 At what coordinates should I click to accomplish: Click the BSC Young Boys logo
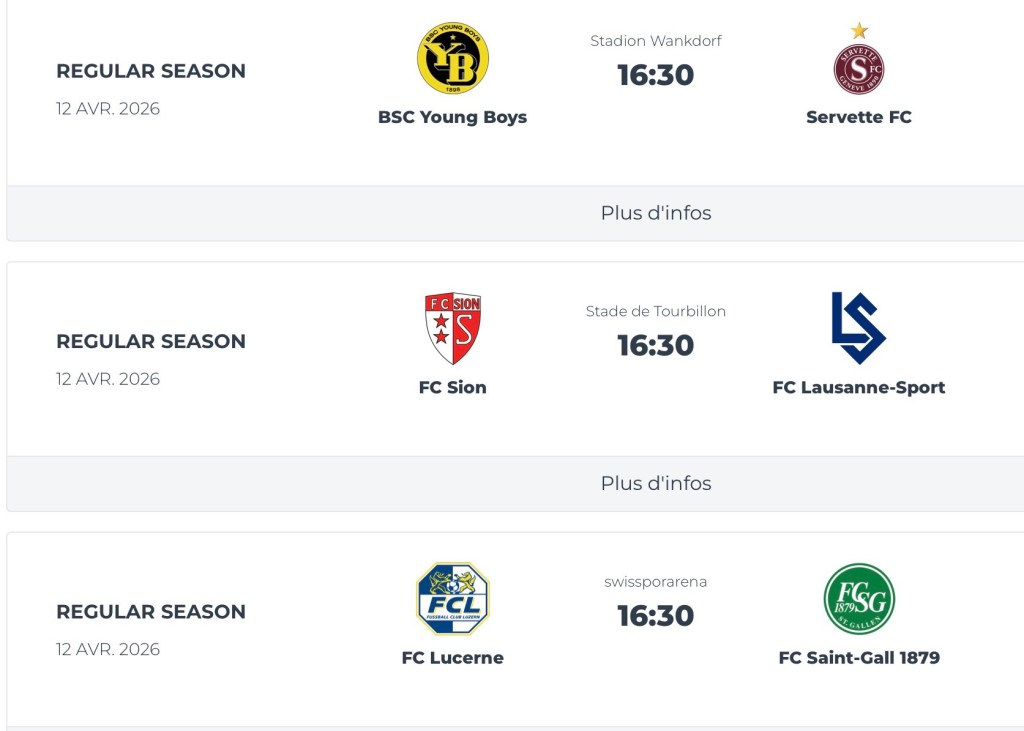(452, 58)
